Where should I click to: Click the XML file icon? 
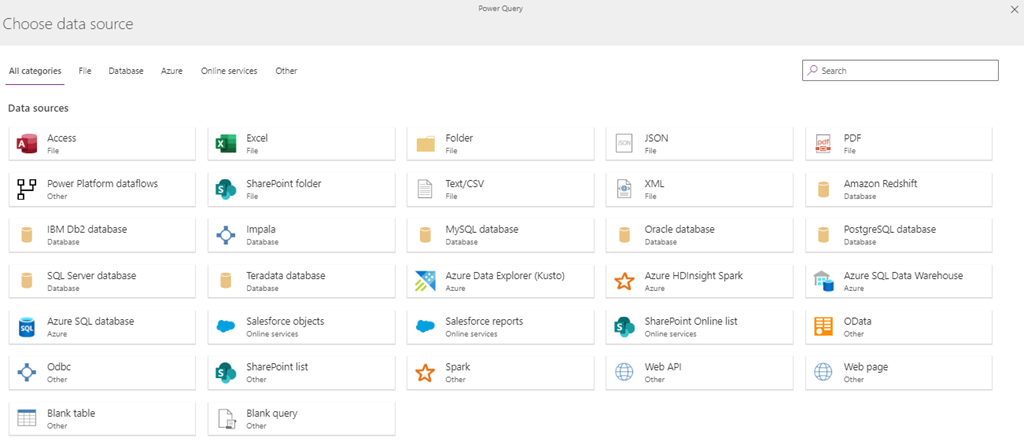(624, 190)
